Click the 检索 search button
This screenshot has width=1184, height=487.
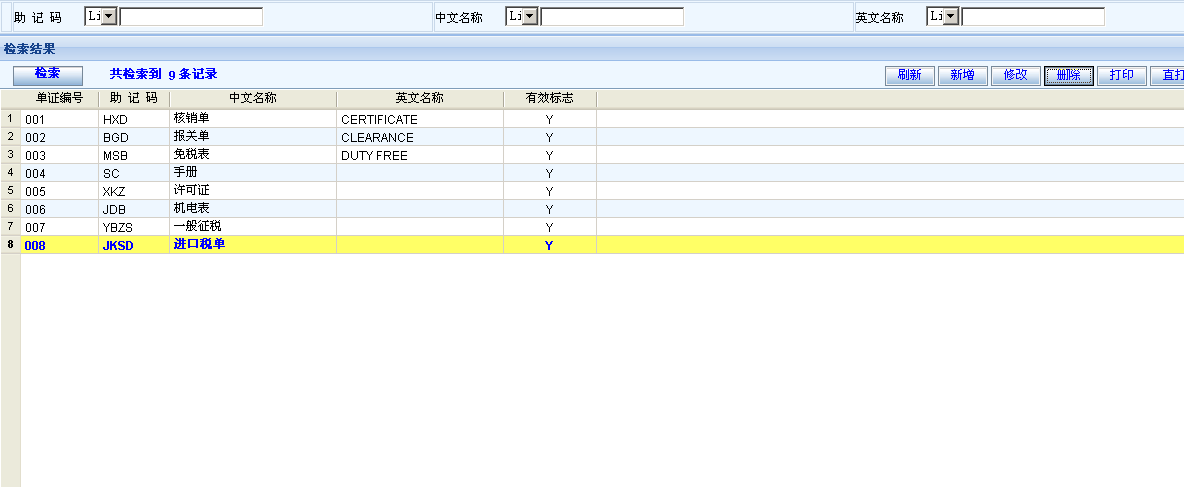click(47, 75)
